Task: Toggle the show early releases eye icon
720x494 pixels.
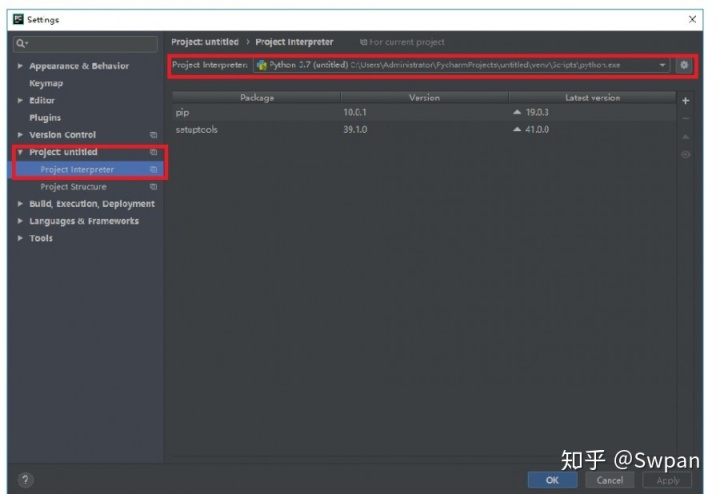Action: tap(686, 155)
